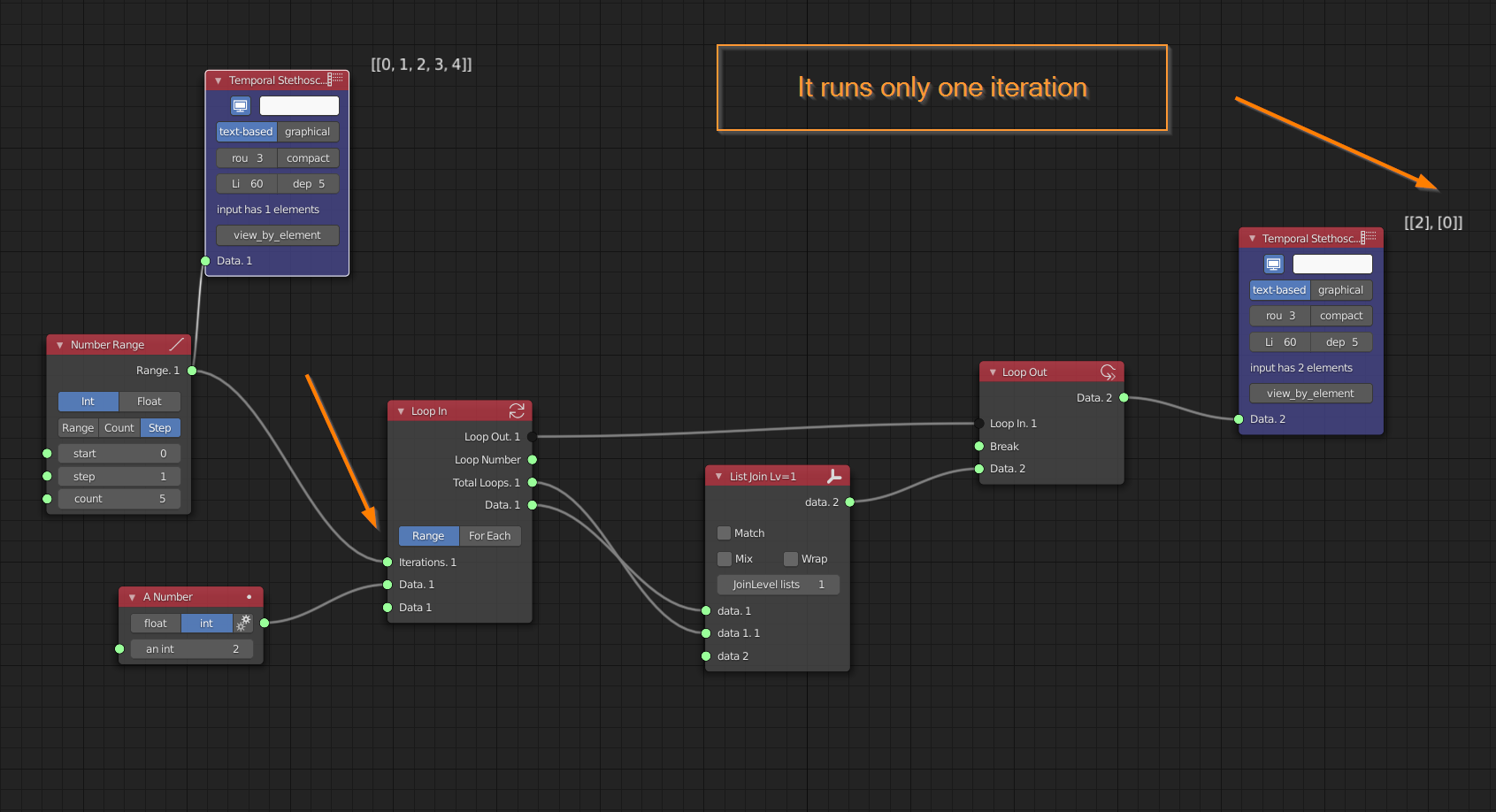Select Float mode in Number Range

[150, 402]
